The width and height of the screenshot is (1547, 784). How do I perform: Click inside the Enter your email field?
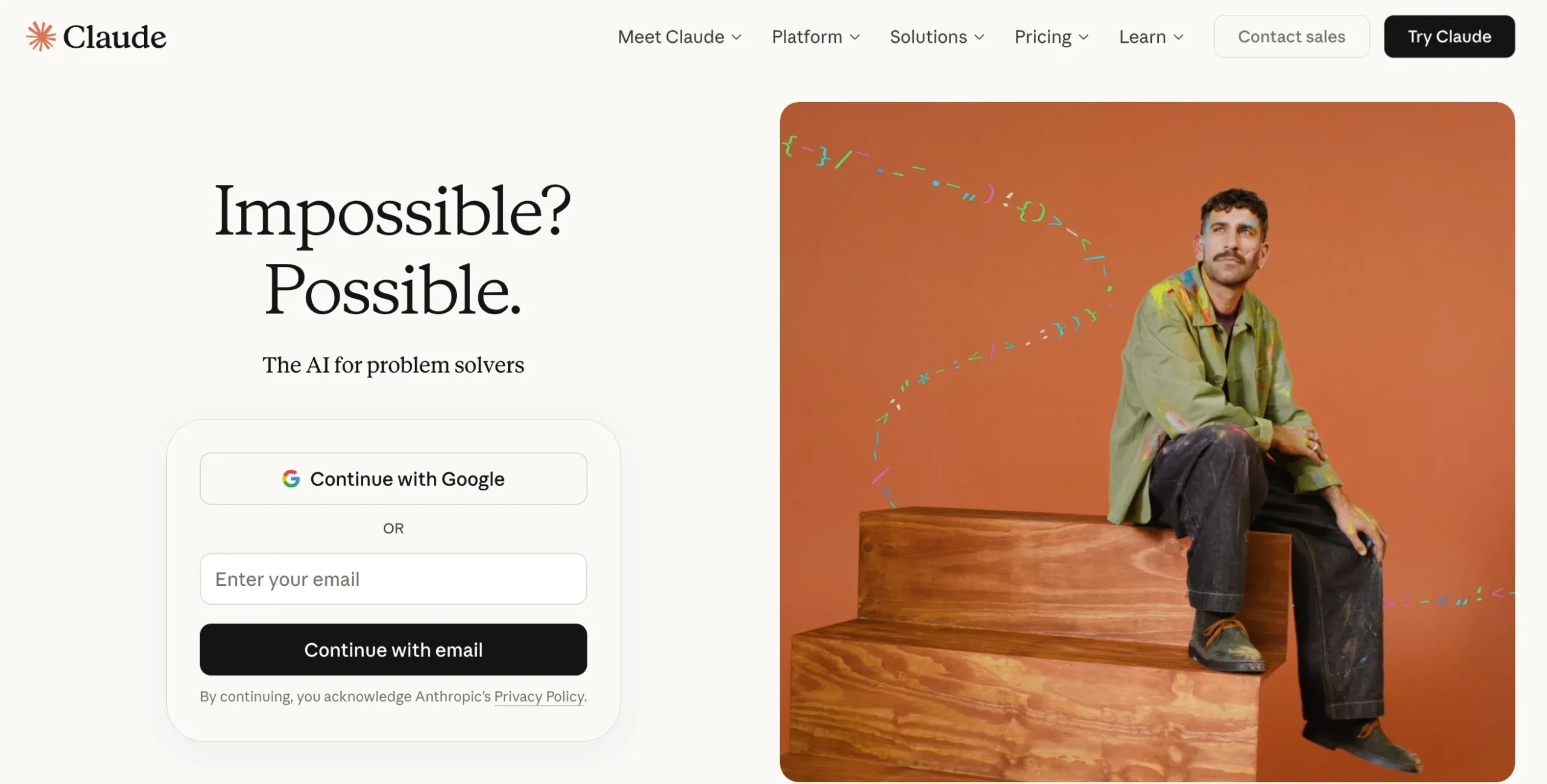click(x=393, y=579)
